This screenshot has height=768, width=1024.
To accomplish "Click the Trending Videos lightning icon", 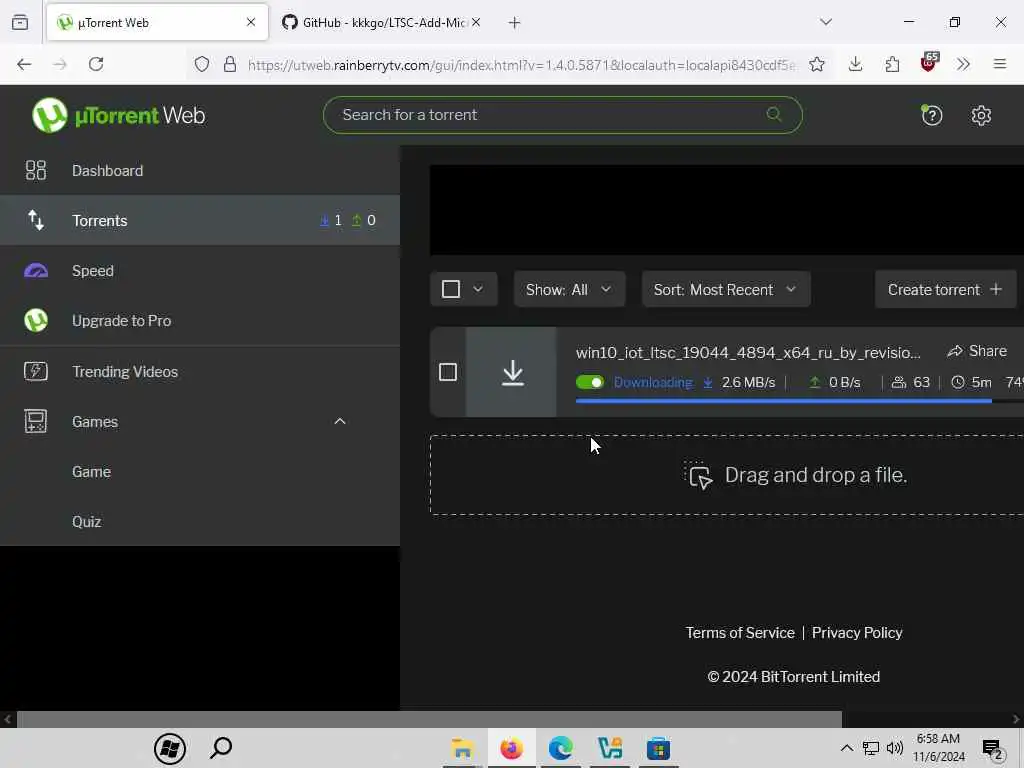I will point(36,371).
